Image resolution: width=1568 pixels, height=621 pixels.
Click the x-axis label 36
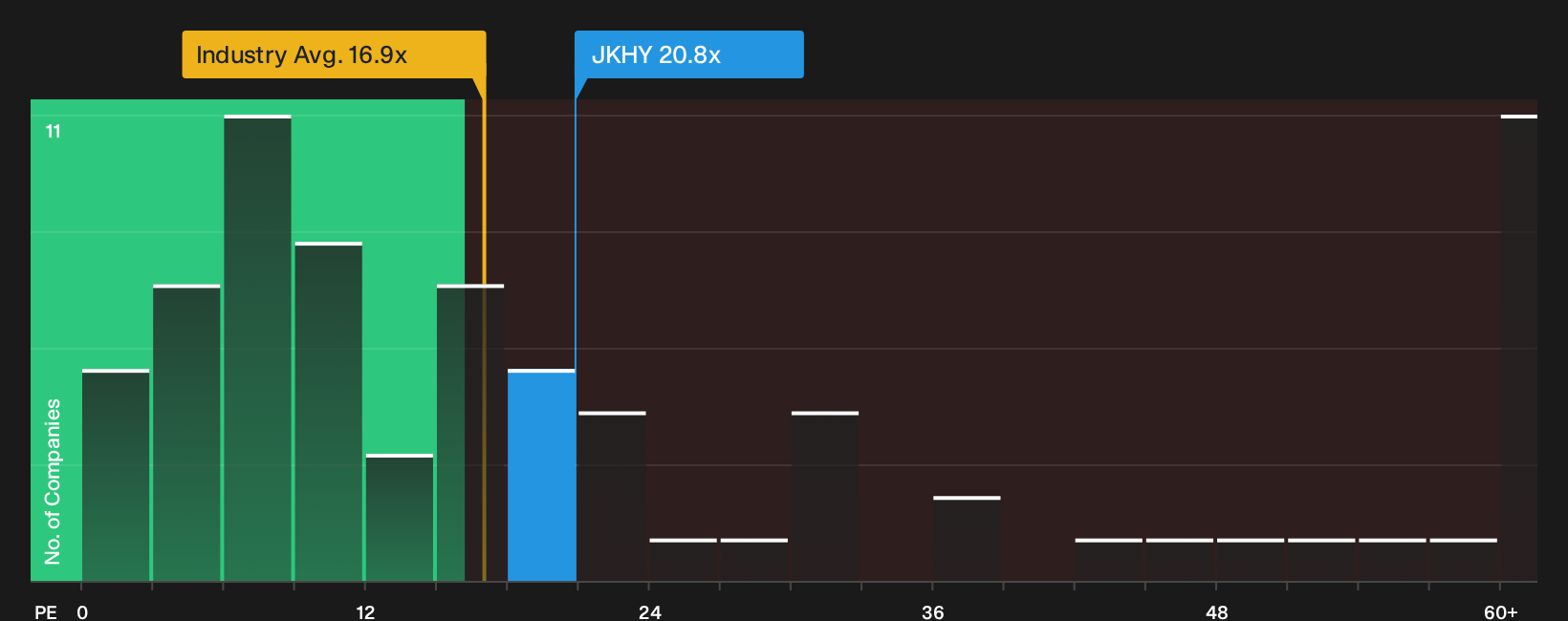tap(933, 612)
